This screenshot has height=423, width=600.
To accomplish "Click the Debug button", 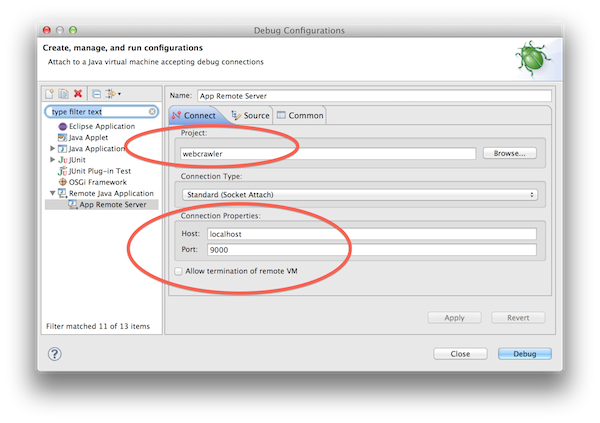I will (525, 354).
